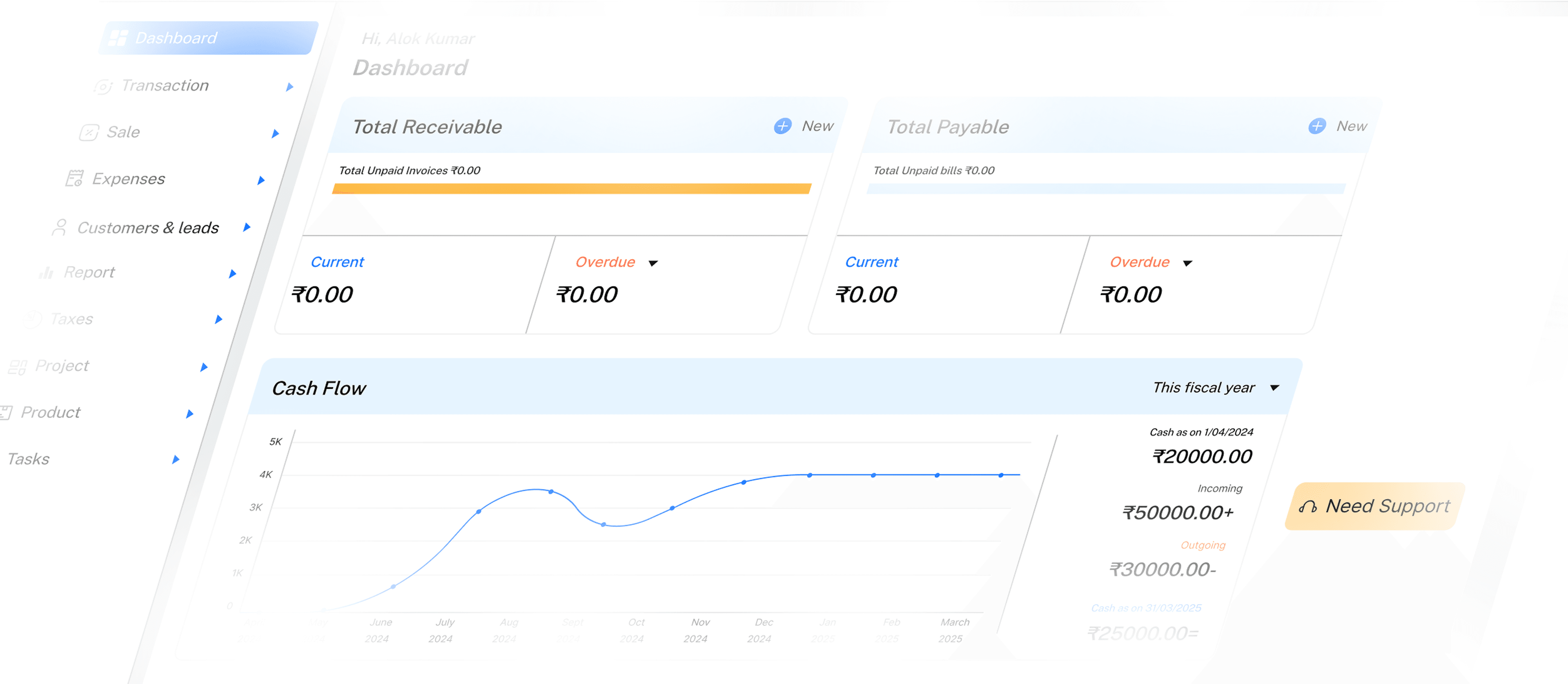Image resolution: width=1568 pixels, height=684 pixels.
Task: Click the light blue unpaid bills bar
Action: [x=1106, y=189]
